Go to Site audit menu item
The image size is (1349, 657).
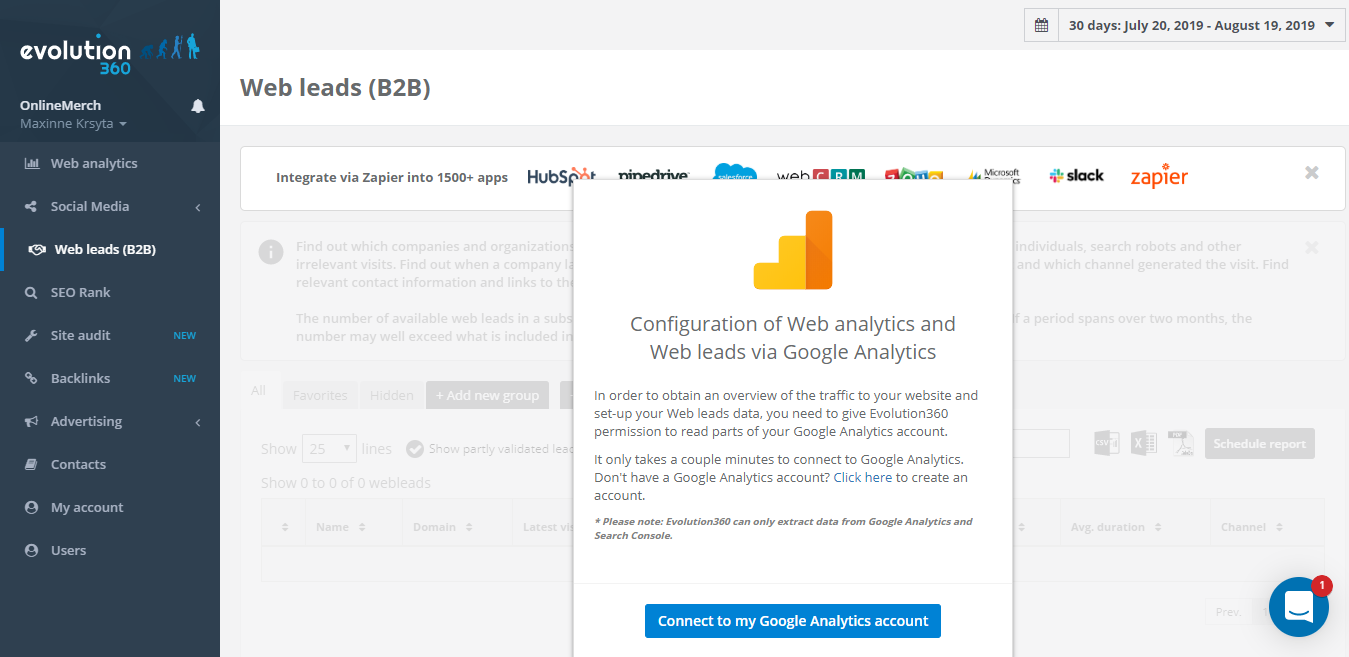coord(80,336)
